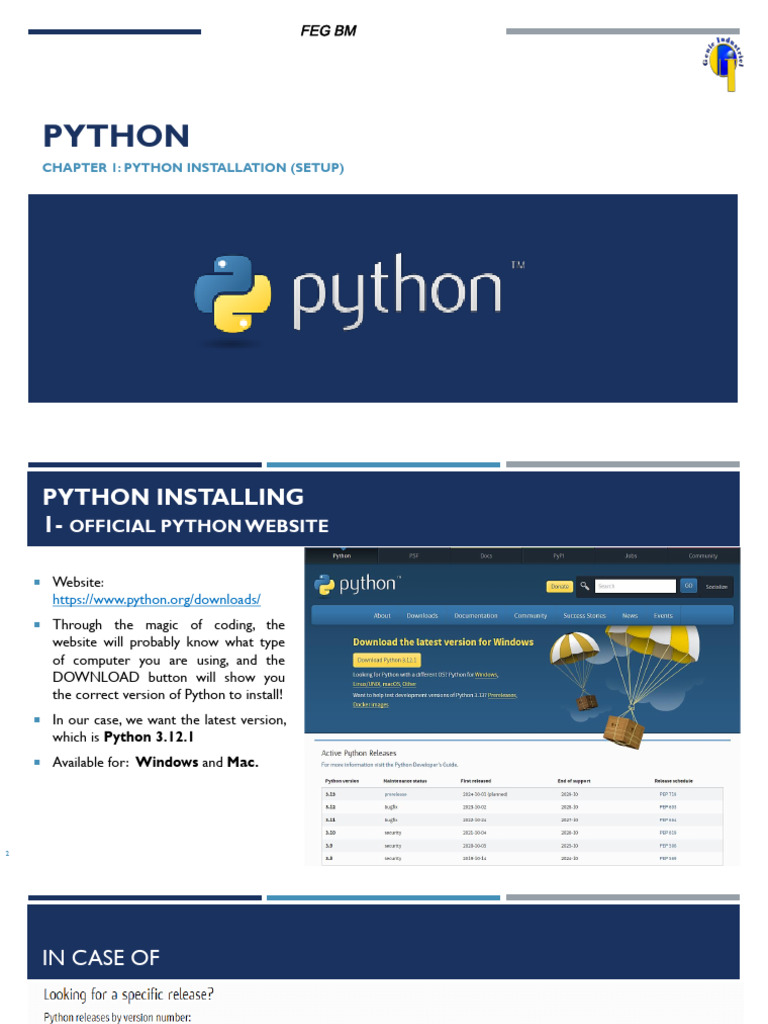Select the Python tab in the top site bar
768x1024 pixels.
click(x=342, y=556)
